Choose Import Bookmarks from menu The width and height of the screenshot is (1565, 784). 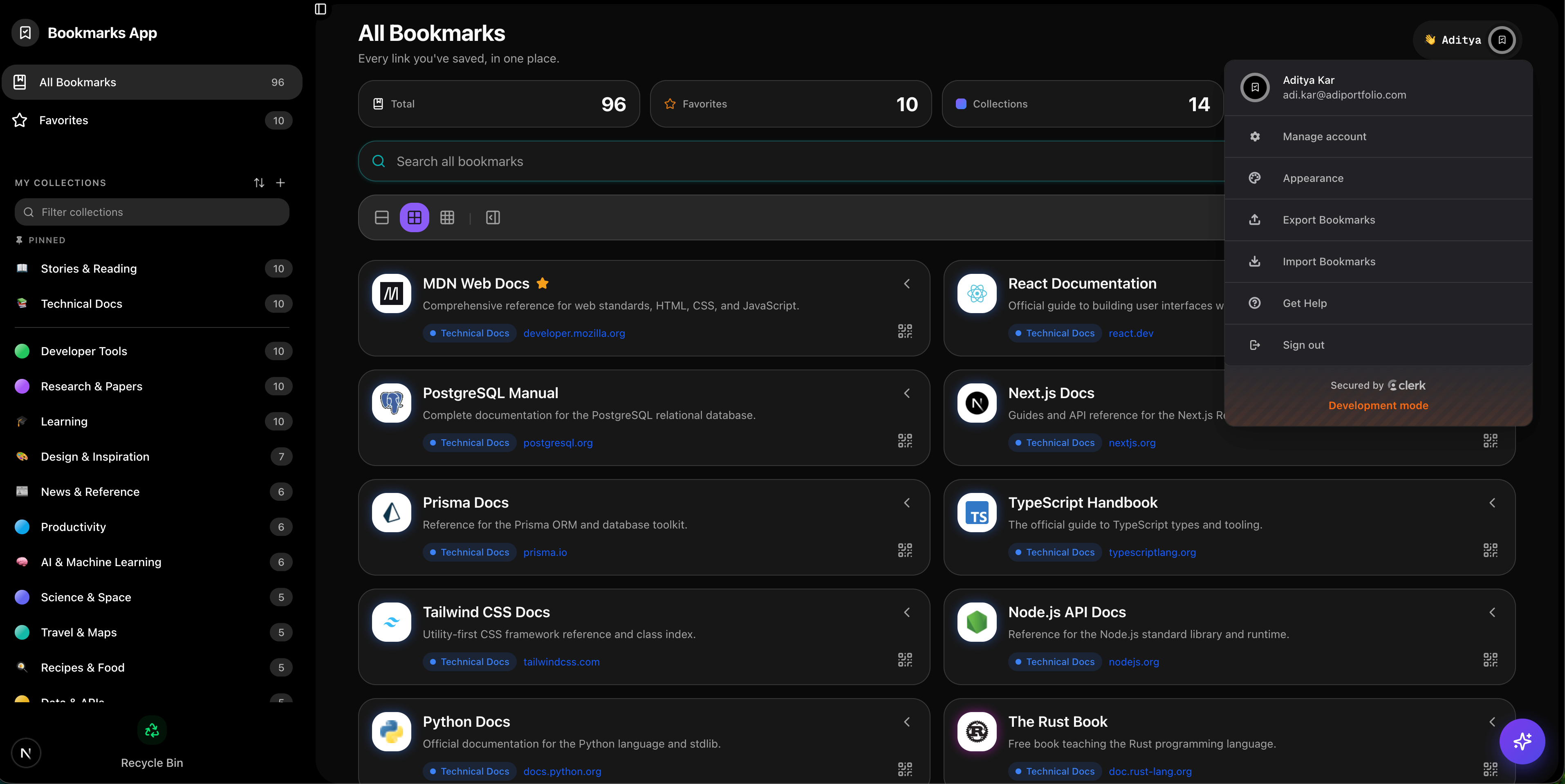[x=1378, y=262]
